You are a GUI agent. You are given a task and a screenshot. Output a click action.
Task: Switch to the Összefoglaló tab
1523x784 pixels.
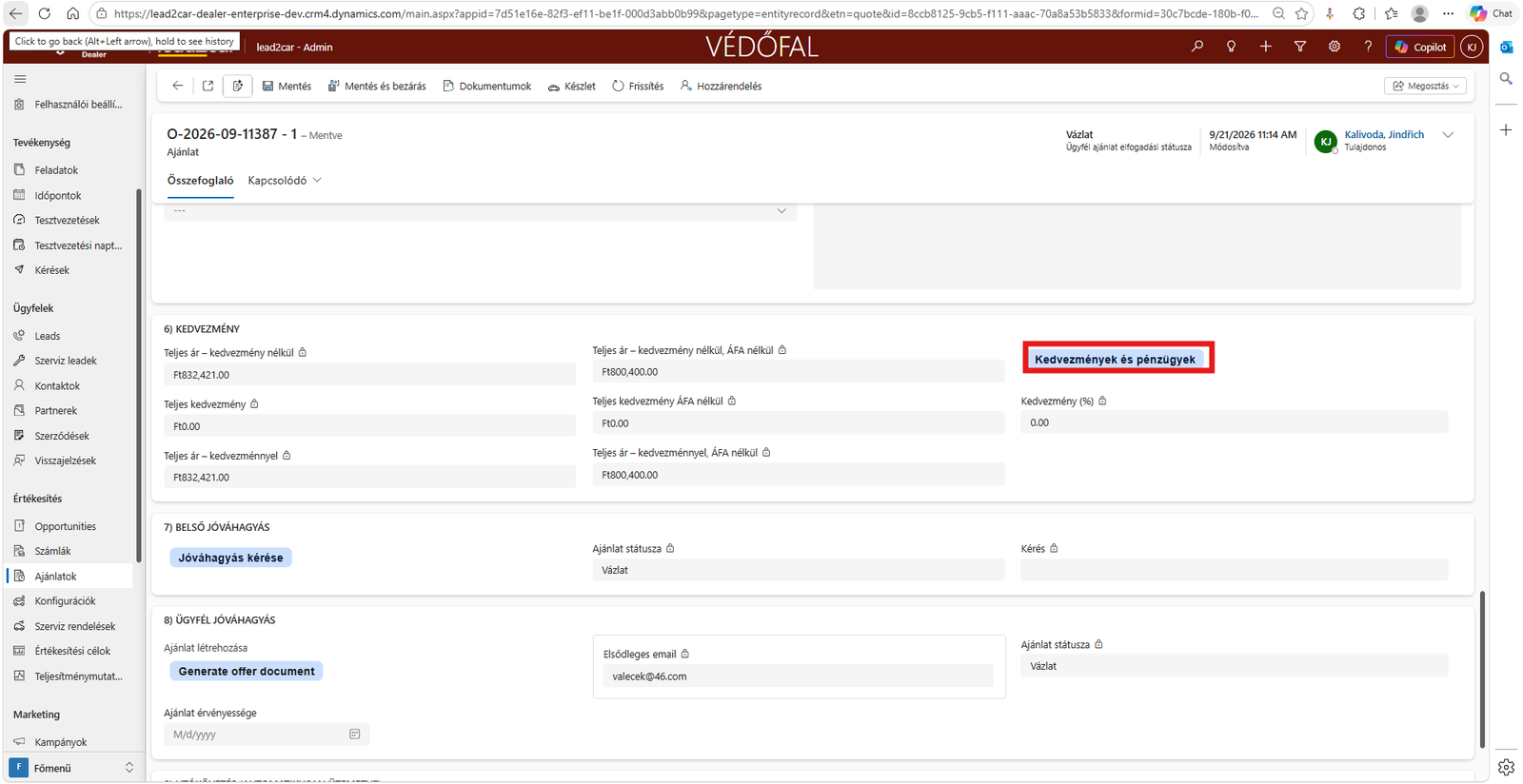click(200, 180)
